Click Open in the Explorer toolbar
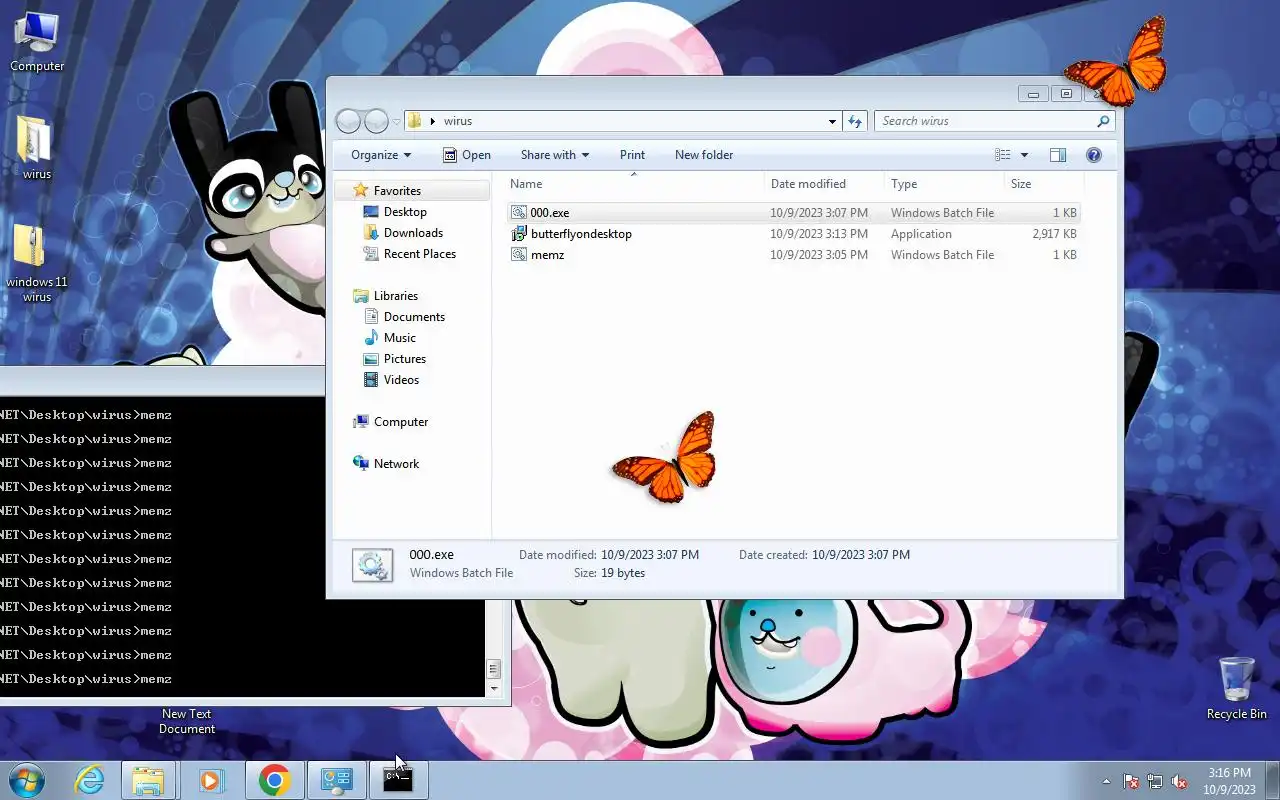Viewport: 1280px width, 800px height. point(466,155)
